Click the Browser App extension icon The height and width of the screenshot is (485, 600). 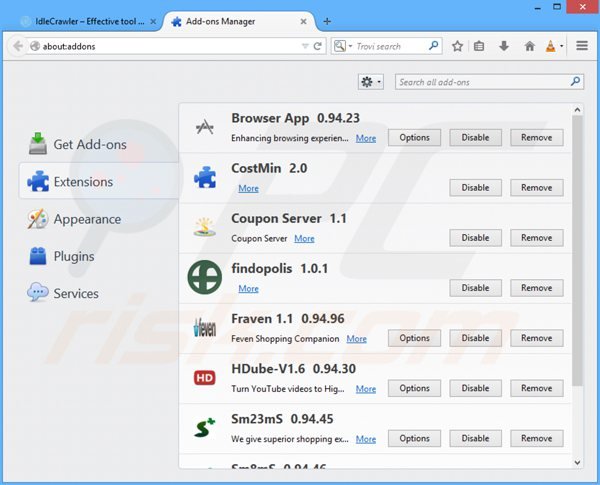[205, 127]
